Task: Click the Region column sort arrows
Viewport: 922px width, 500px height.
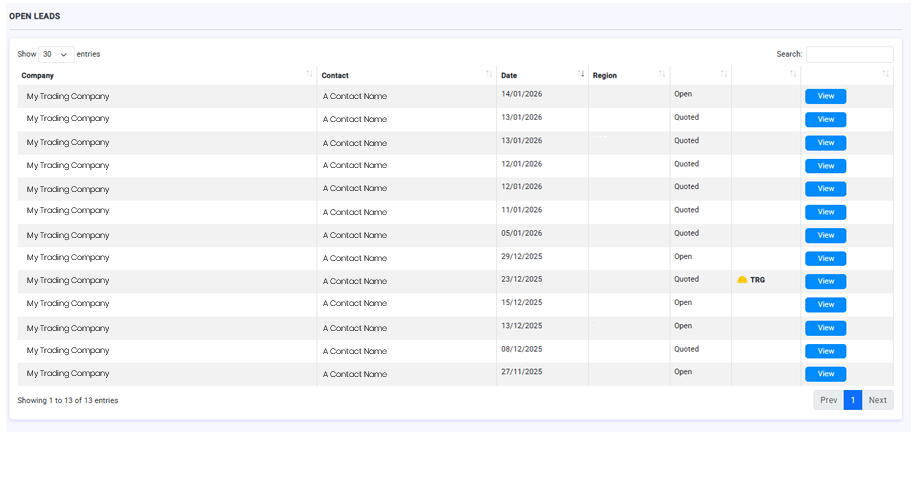Action: [x=661, y=75]
